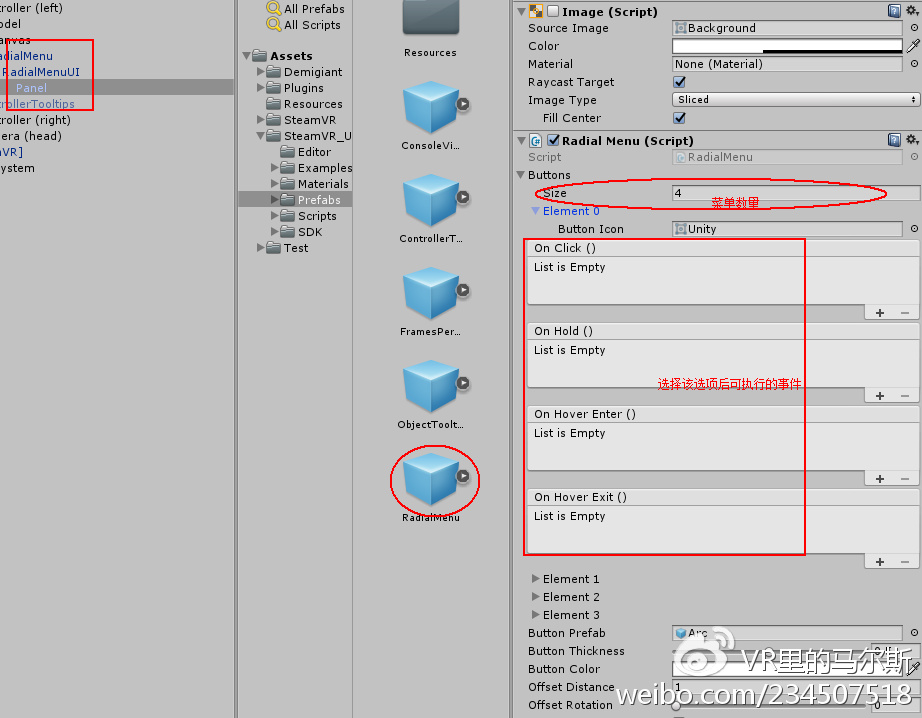
Task: Expand Element 2 foldout
Action: point(535,596)
